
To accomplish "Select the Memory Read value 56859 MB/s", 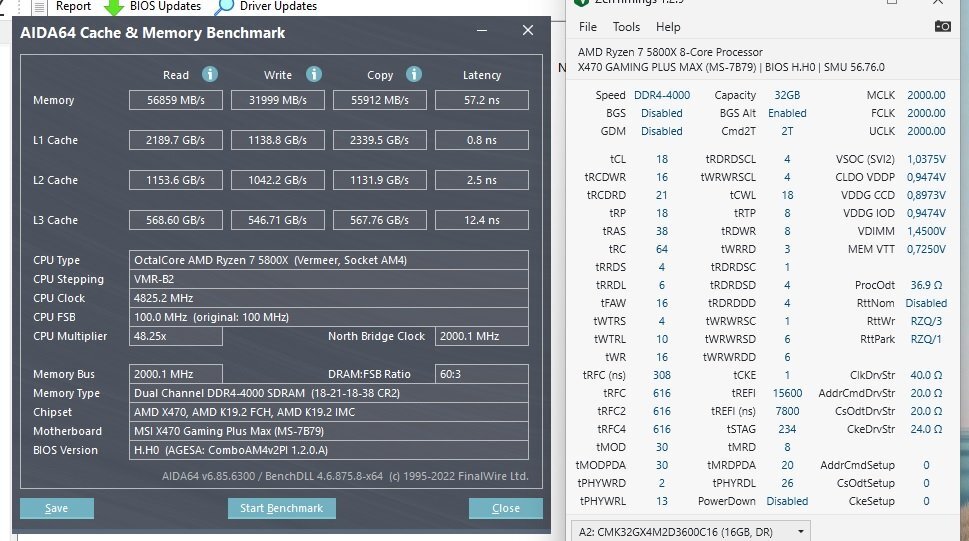I will click(176, 100).
